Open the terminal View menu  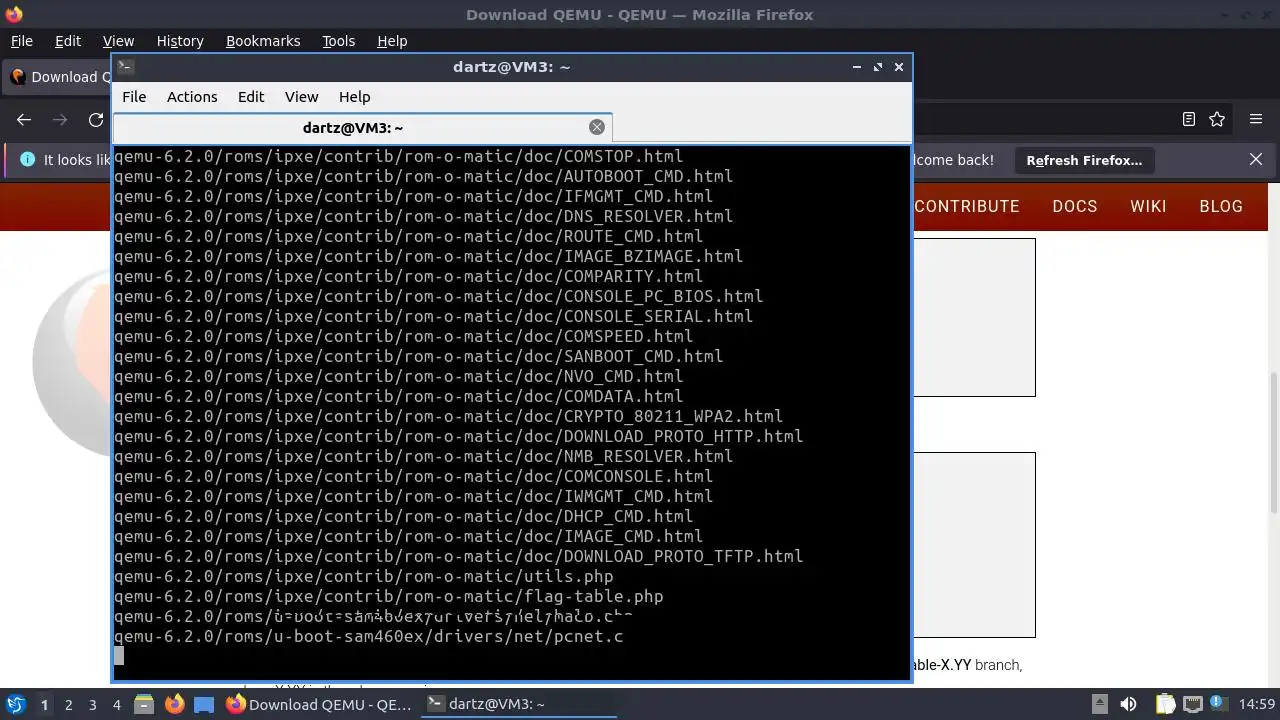point(301,97)
